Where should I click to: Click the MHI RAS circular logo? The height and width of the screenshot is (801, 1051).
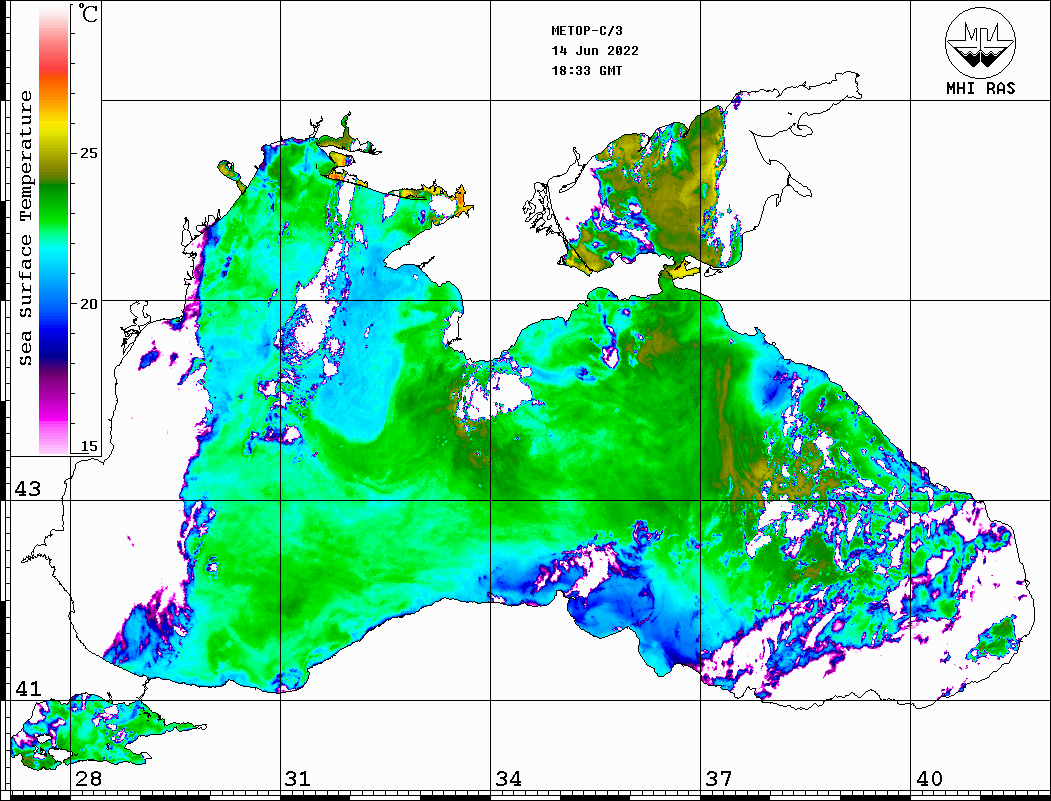click(x=980, y=42)
